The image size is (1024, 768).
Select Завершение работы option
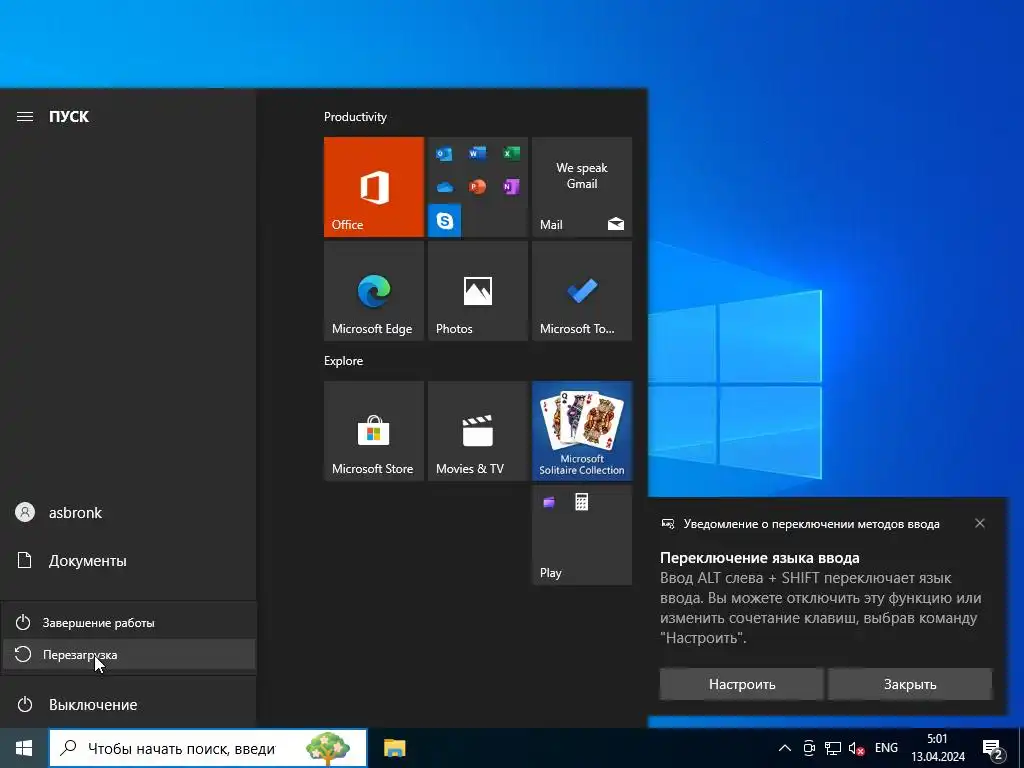[129, 622]
